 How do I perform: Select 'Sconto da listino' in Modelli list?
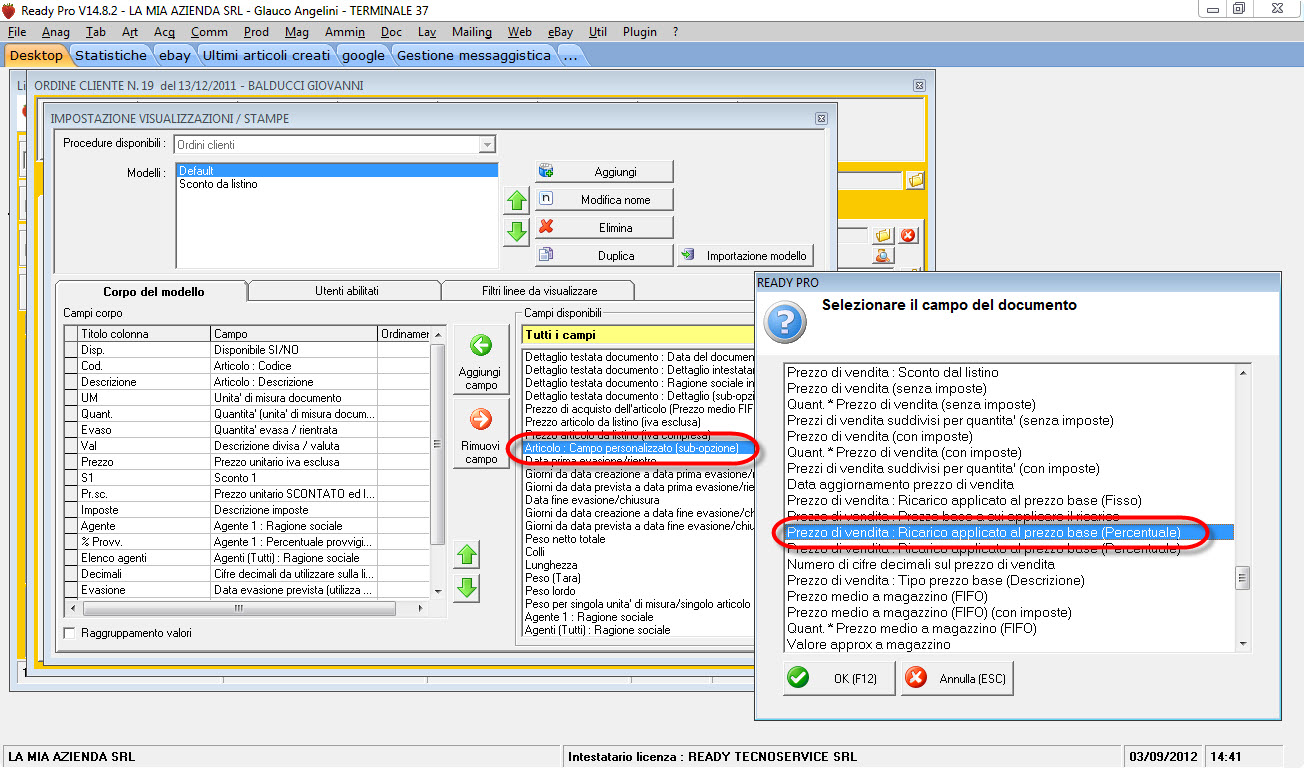click(218, 184)
